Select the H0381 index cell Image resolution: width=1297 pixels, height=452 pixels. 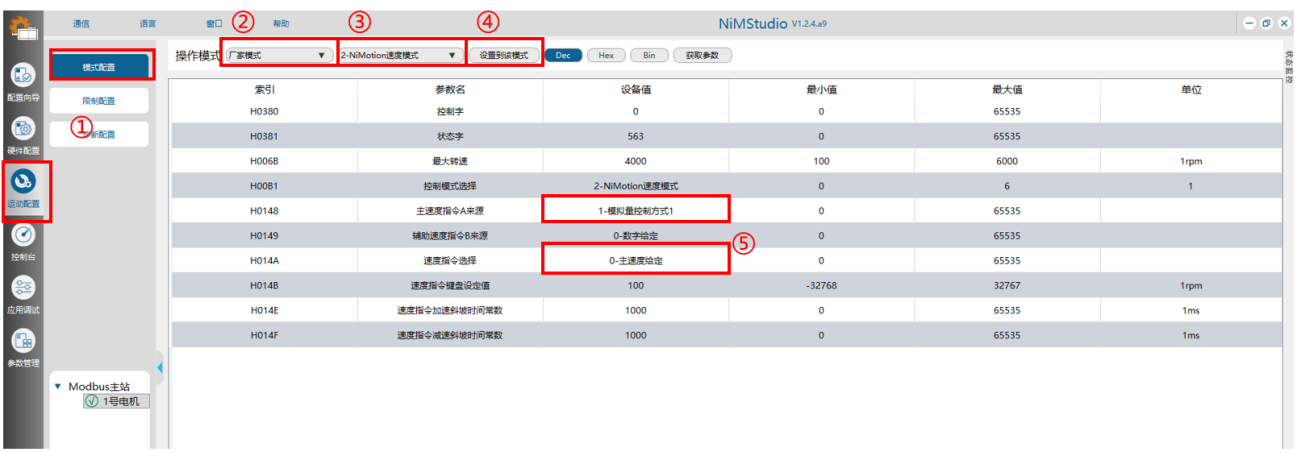(265, 135)
